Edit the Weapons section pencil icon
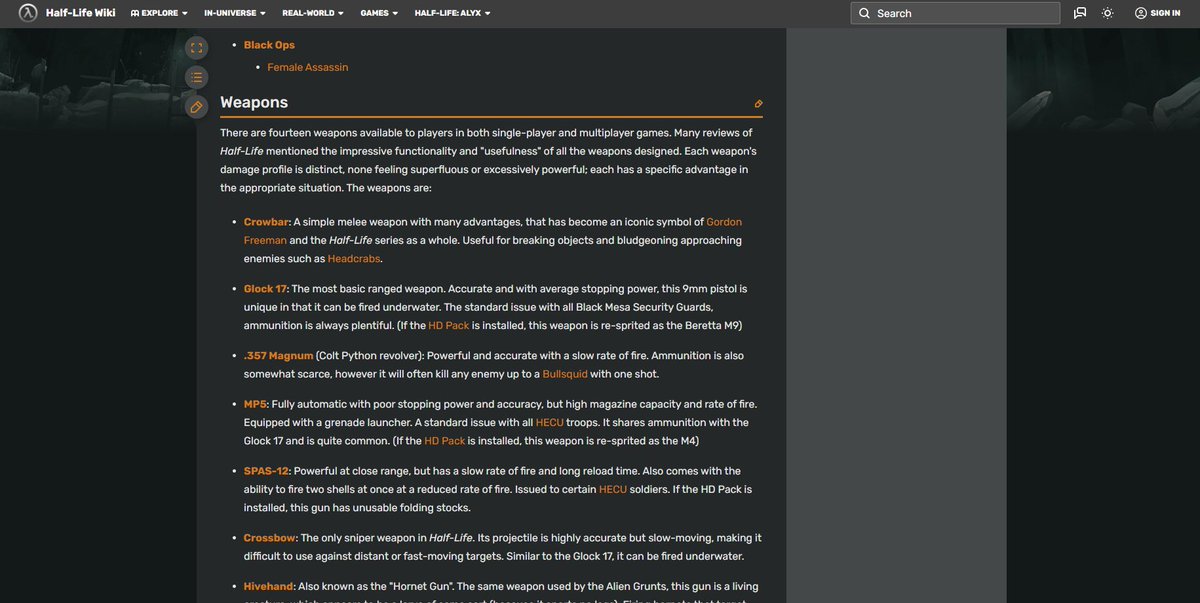This screenshot has height=603, width=1200. point(758,104)
